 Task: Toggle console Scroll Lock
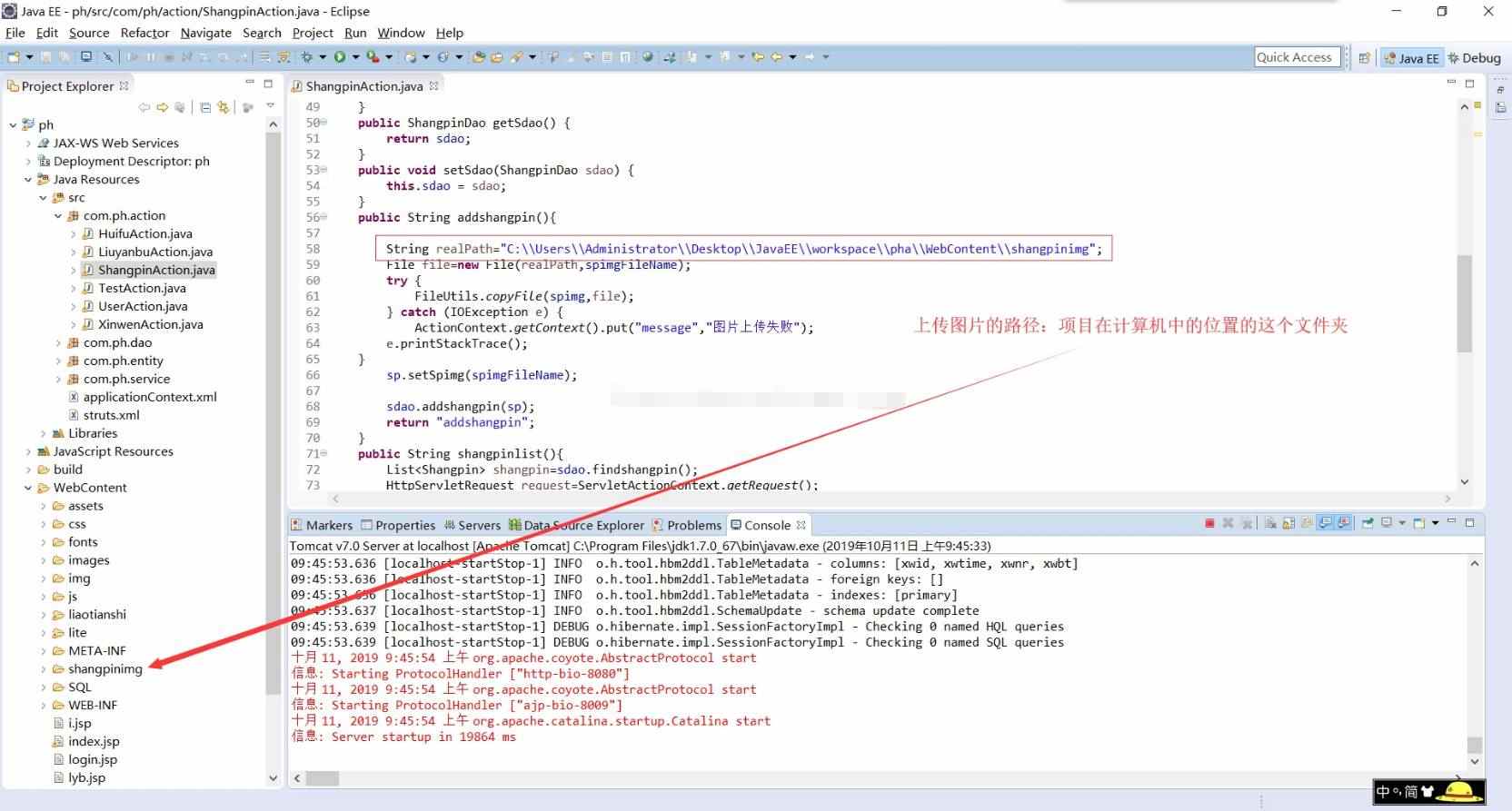[1288, 523]
